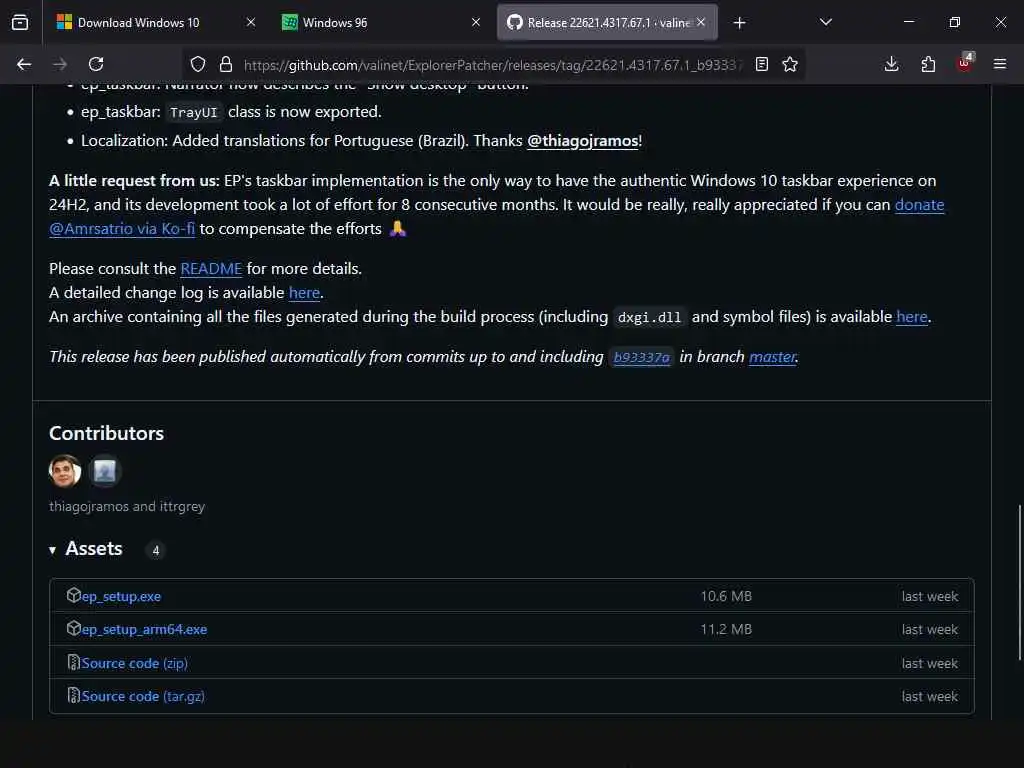Click 'last week' in the ep_setup.exe row
This screenshot has width=1024, height=768.
930,596
